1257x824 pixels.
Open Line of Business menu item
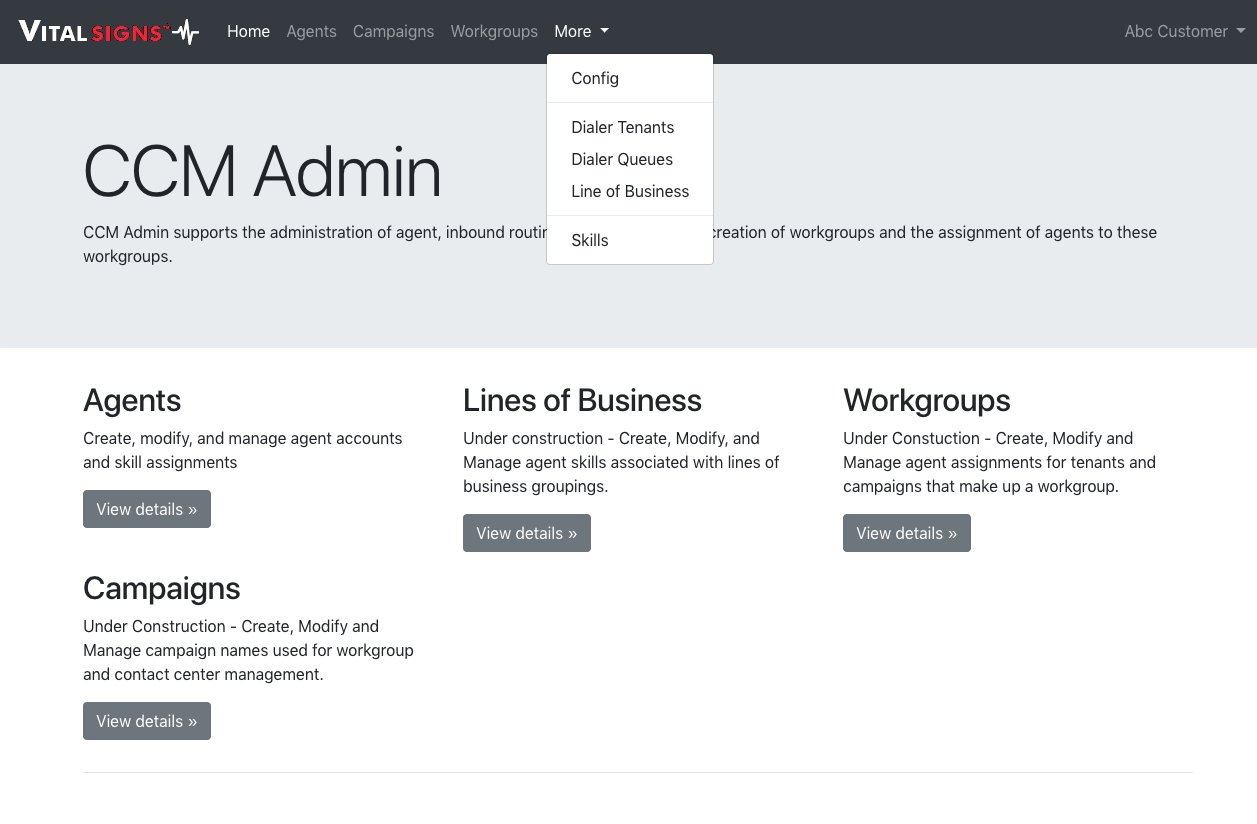pyautogui.click(x=630, y=192)
